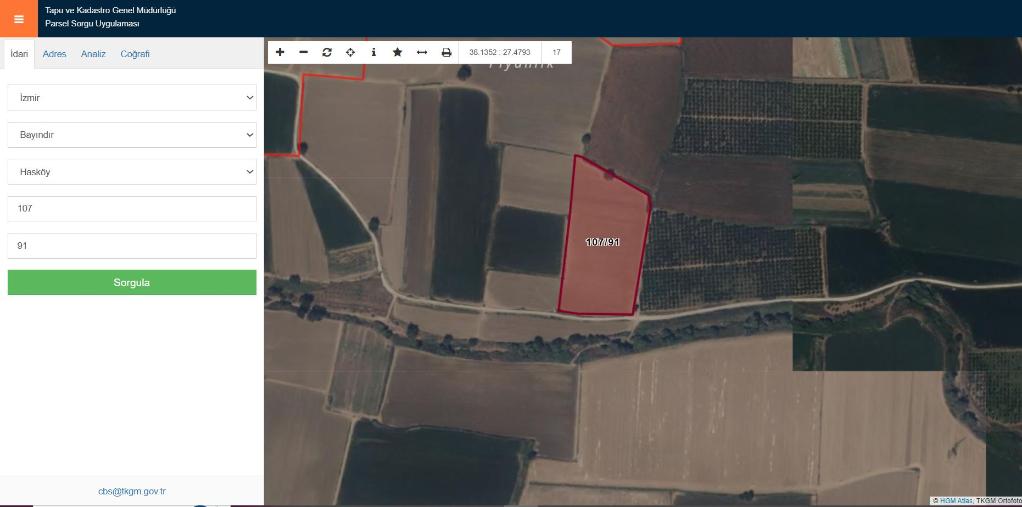
Task: Open the orange hamburger menu
Action: 19,18
